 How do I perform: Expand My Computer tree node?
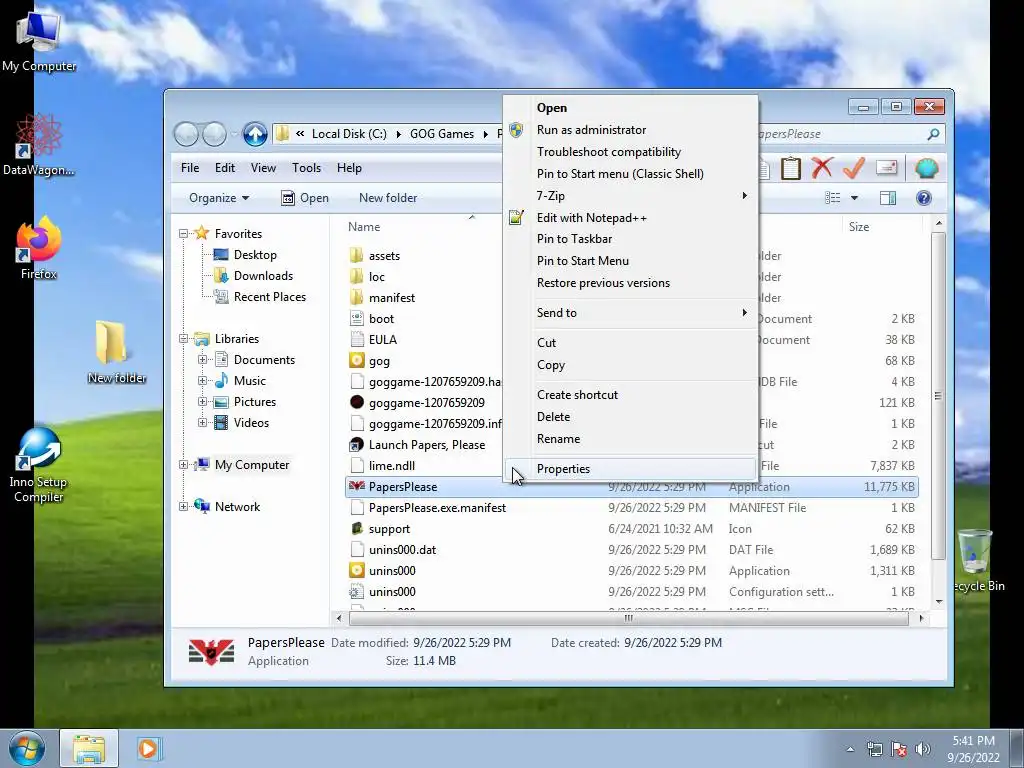(184, 465)
